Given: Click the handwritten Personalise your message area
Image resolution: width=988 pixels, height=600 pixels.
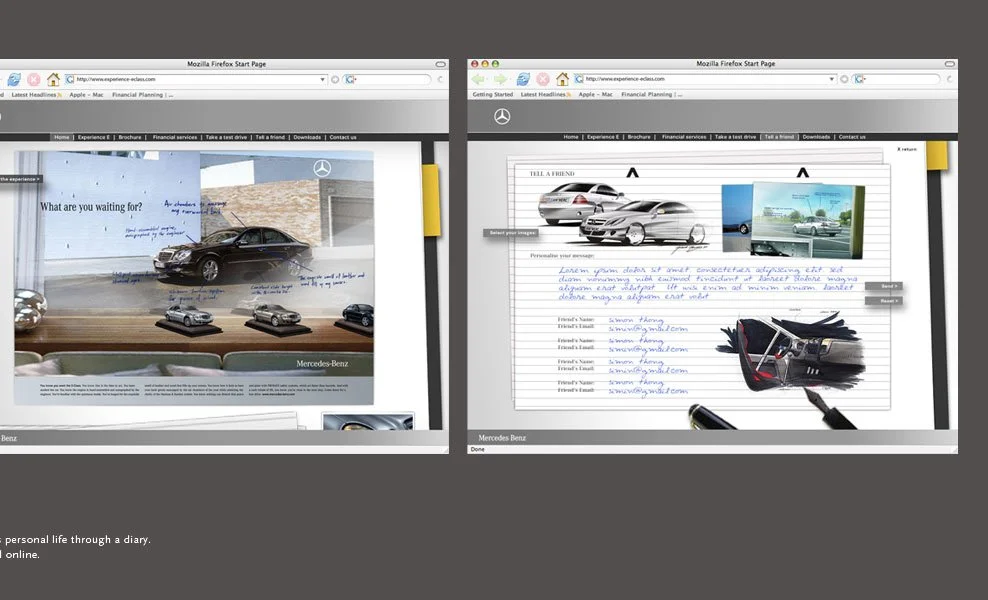Looking at the screenshot, I should coord(708,283).
